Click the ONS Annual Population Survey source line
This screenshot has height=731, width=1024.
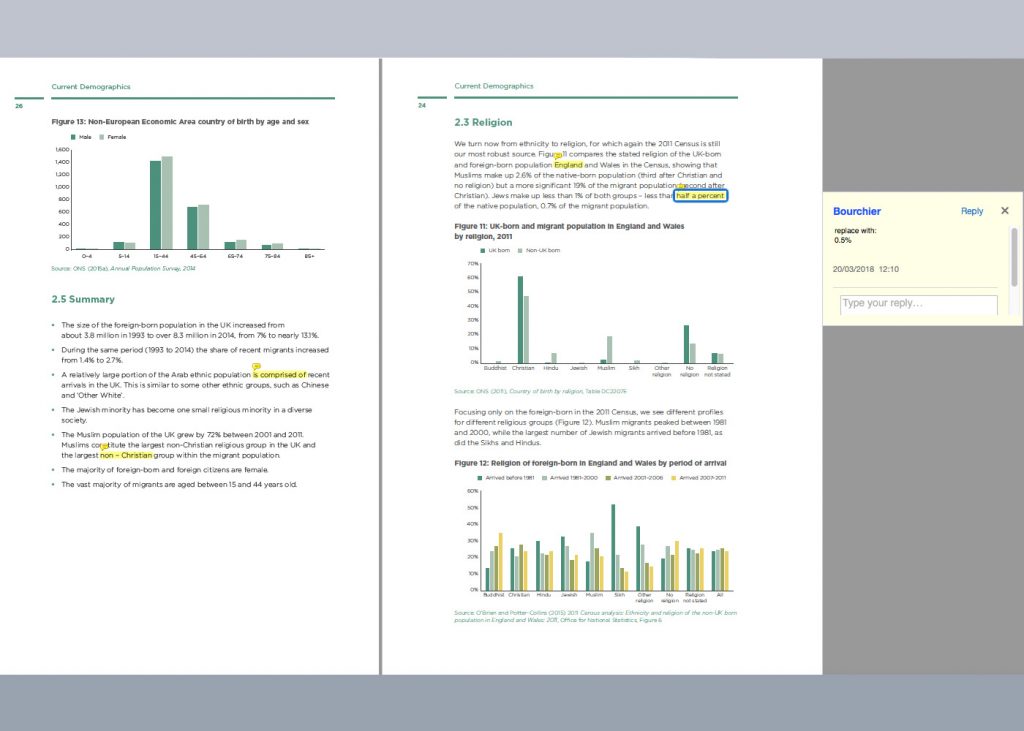(123, 269)
